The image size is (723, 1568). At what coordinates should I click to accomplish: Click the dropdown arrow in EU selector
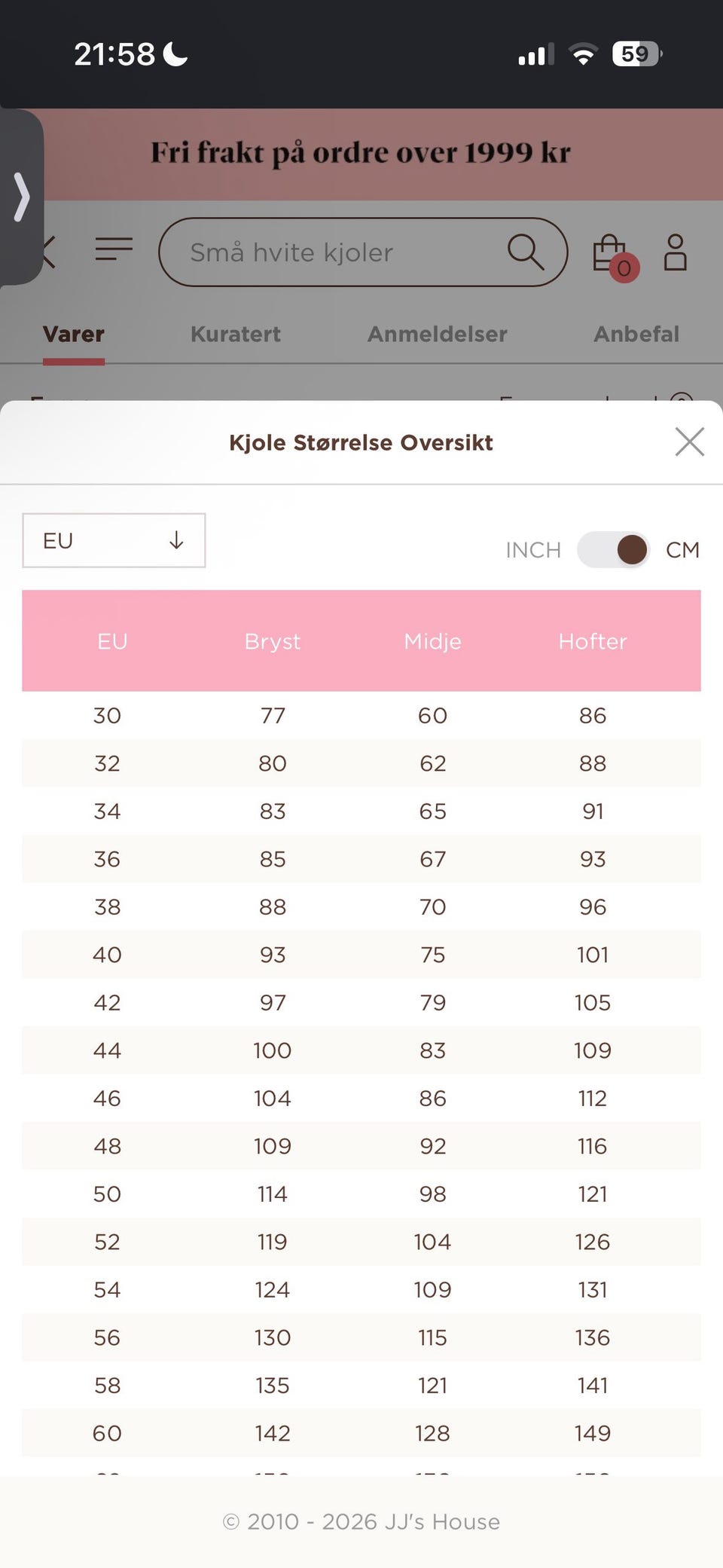(176, 540)
